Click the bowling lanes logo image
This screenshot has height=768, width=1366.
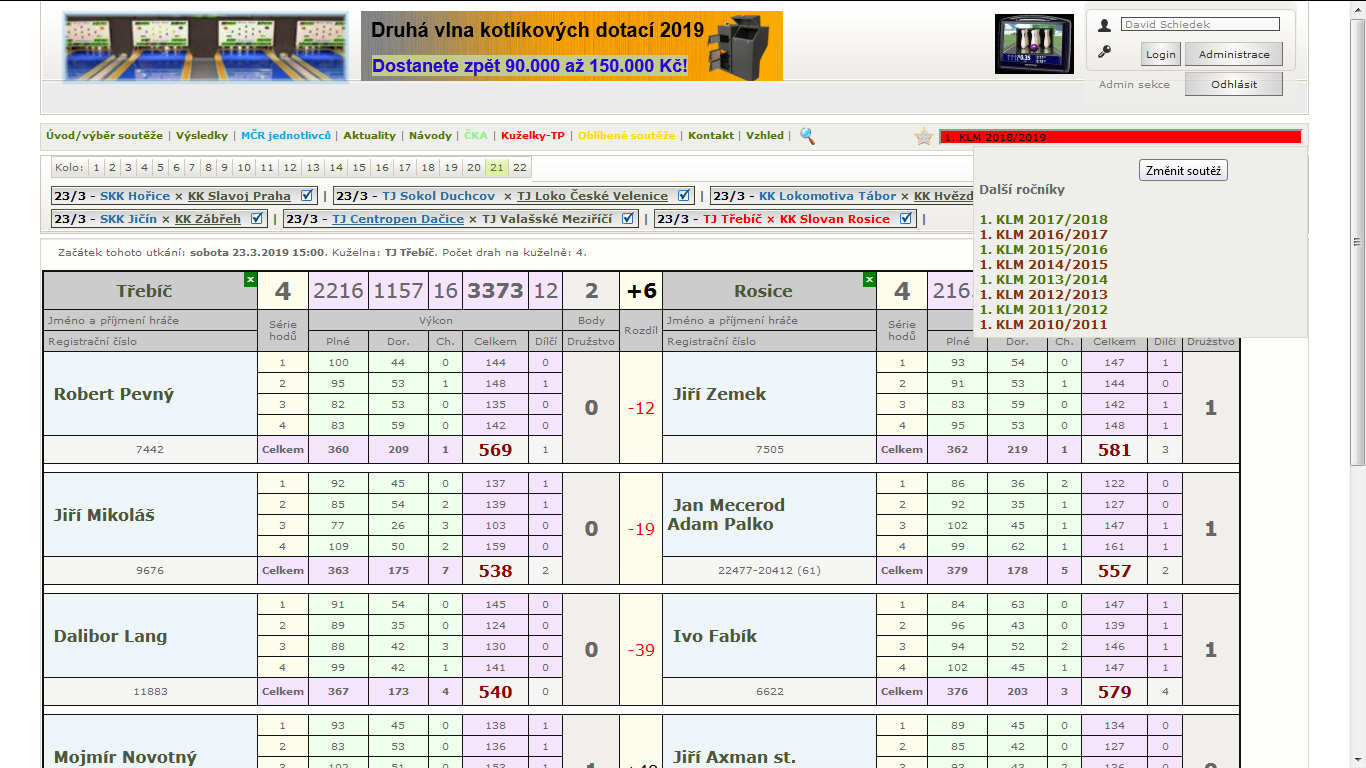tap(205, 47)
